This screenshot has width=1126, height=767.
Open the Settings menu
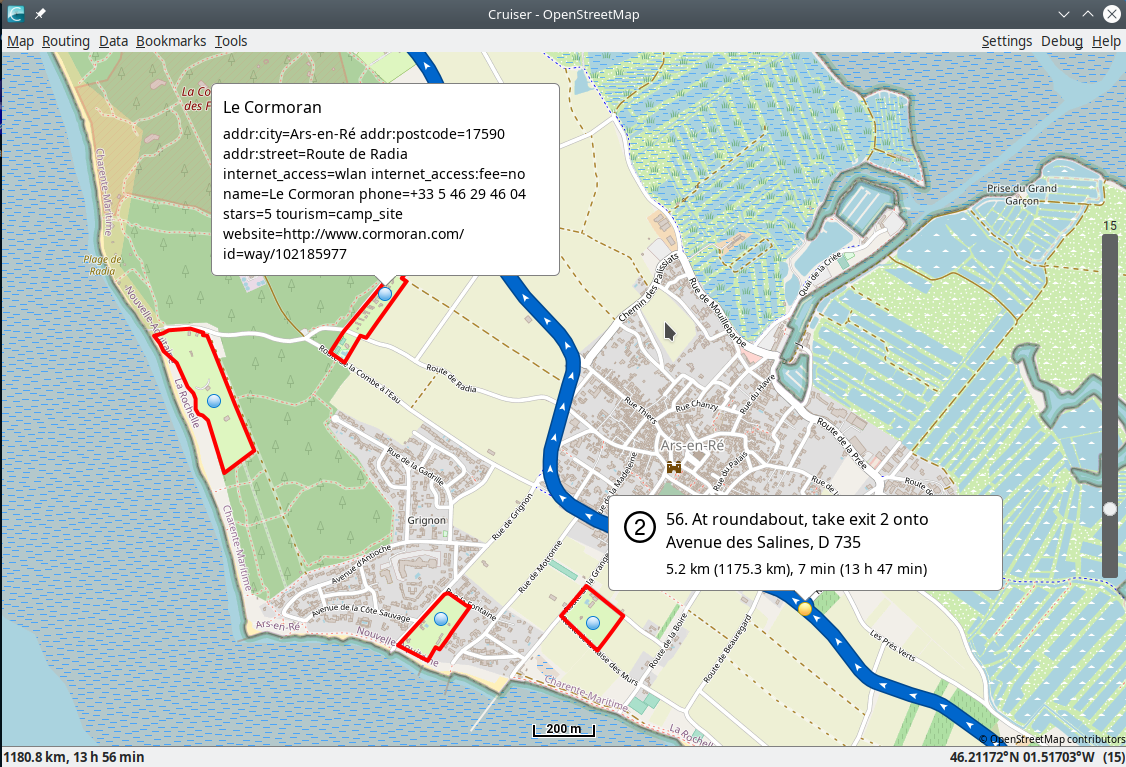point(1006,41)
